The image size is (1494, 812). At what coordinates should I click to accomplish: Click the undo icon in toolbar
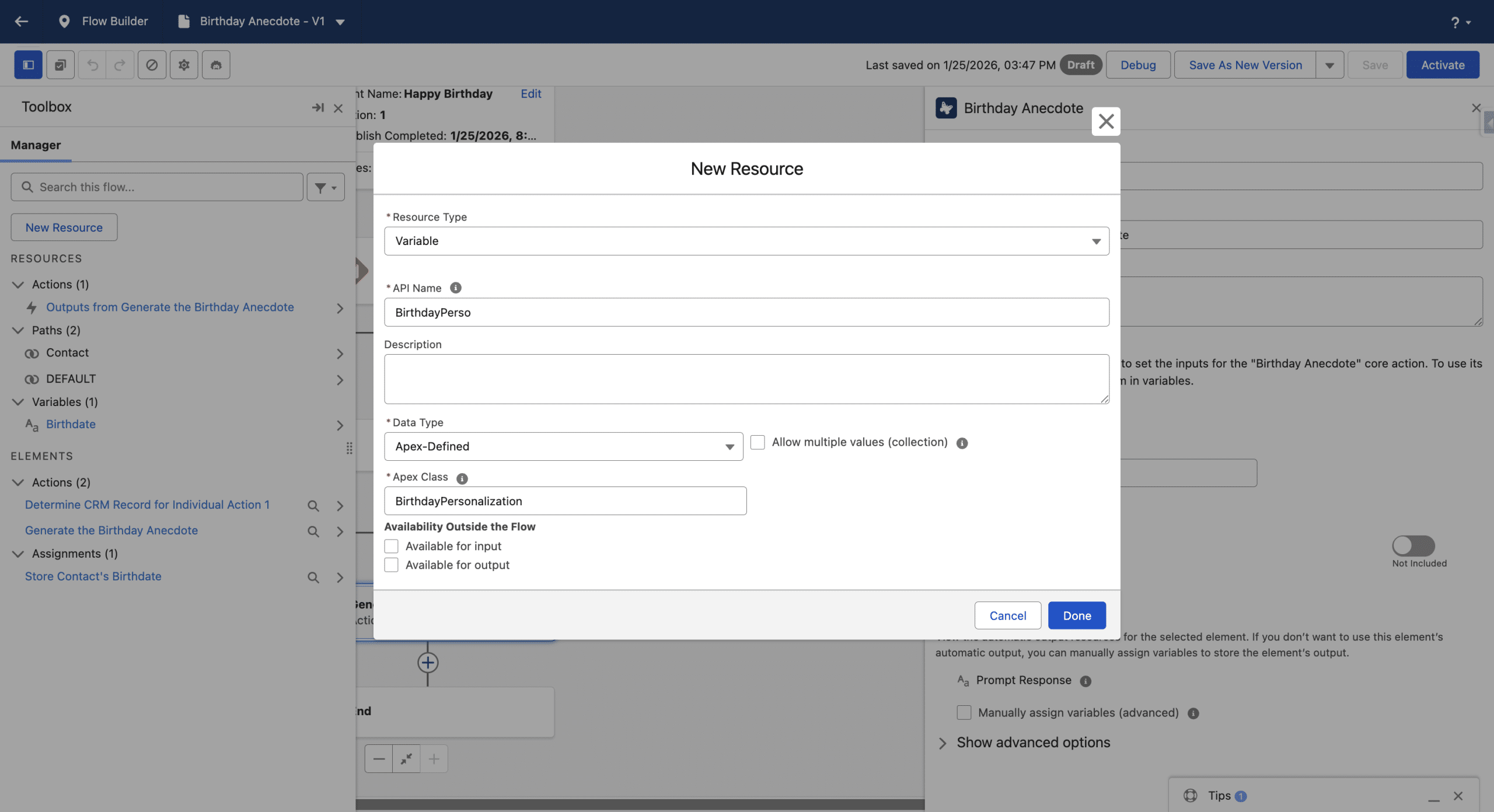point(92,65)
